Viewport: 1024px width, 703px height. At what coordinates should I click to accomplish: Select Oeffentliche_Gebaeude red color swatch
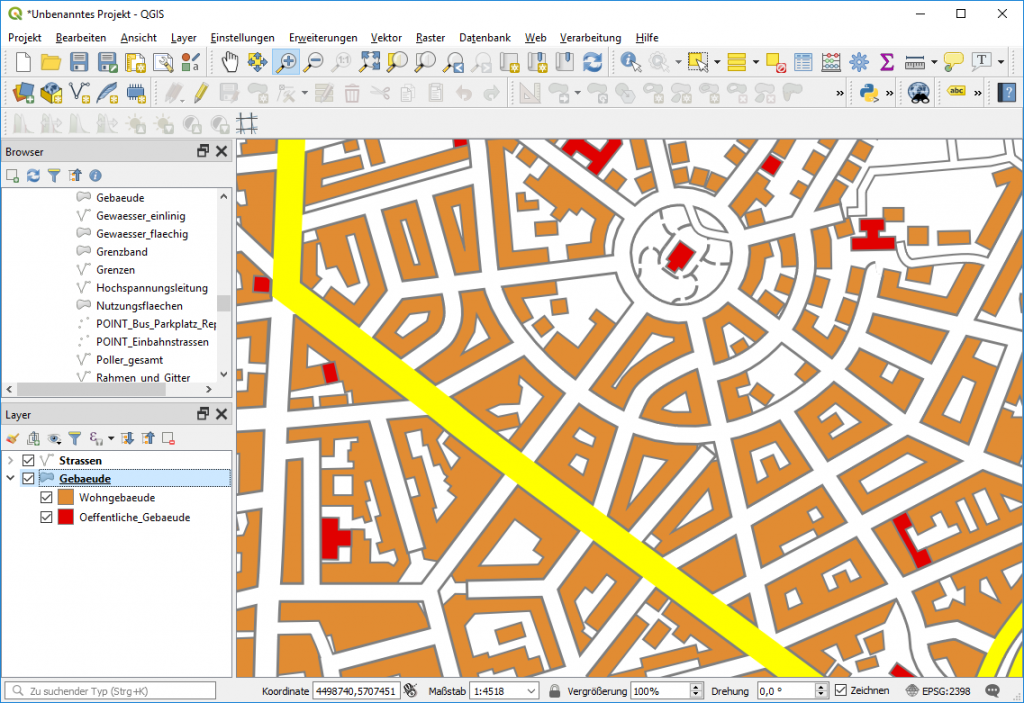point(66,517)
